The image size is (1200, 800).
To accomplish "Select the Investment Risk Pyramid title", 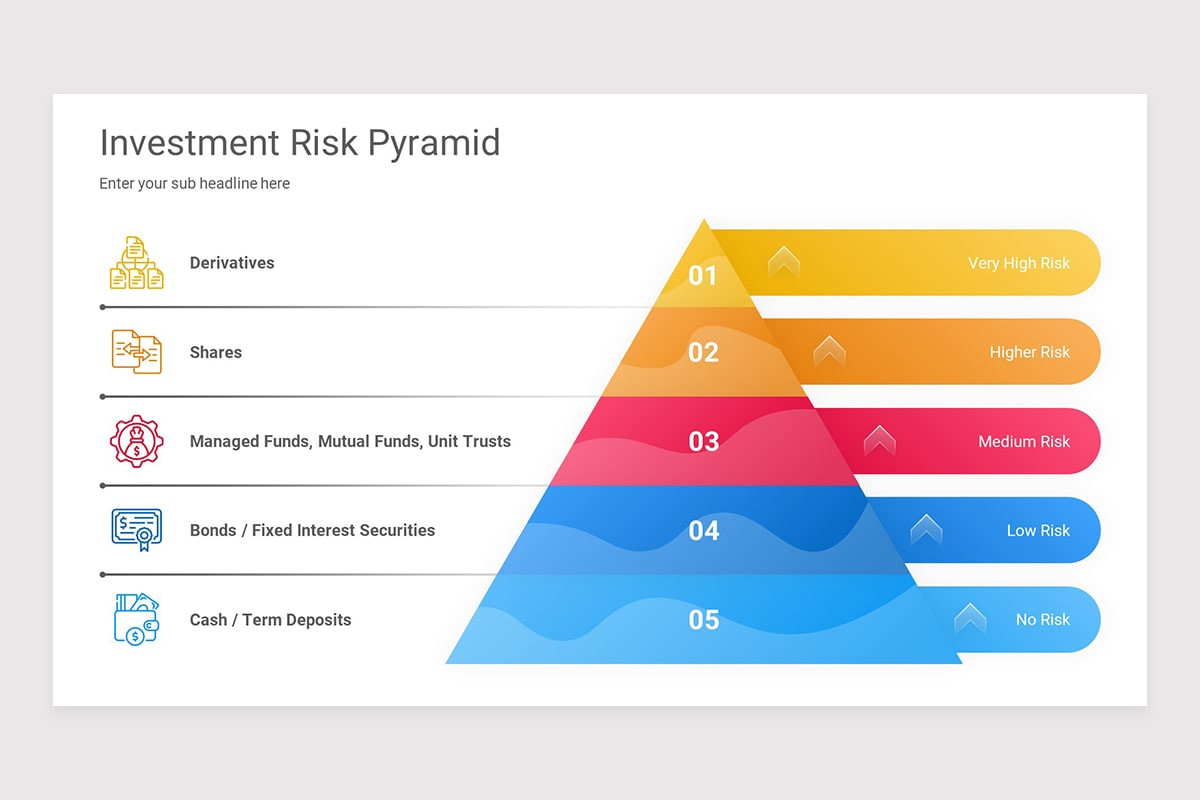I will [300, 143].
